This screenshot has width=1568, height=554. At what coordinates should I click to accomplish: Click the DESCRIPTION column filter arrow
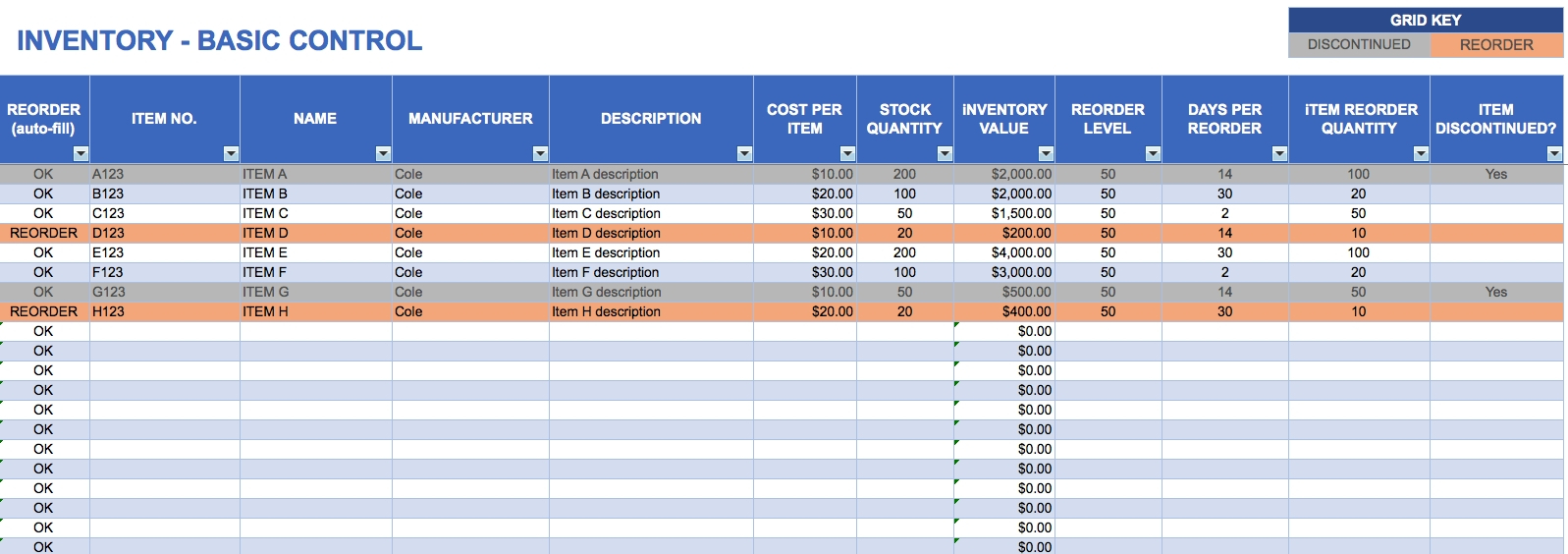[744, 153]
